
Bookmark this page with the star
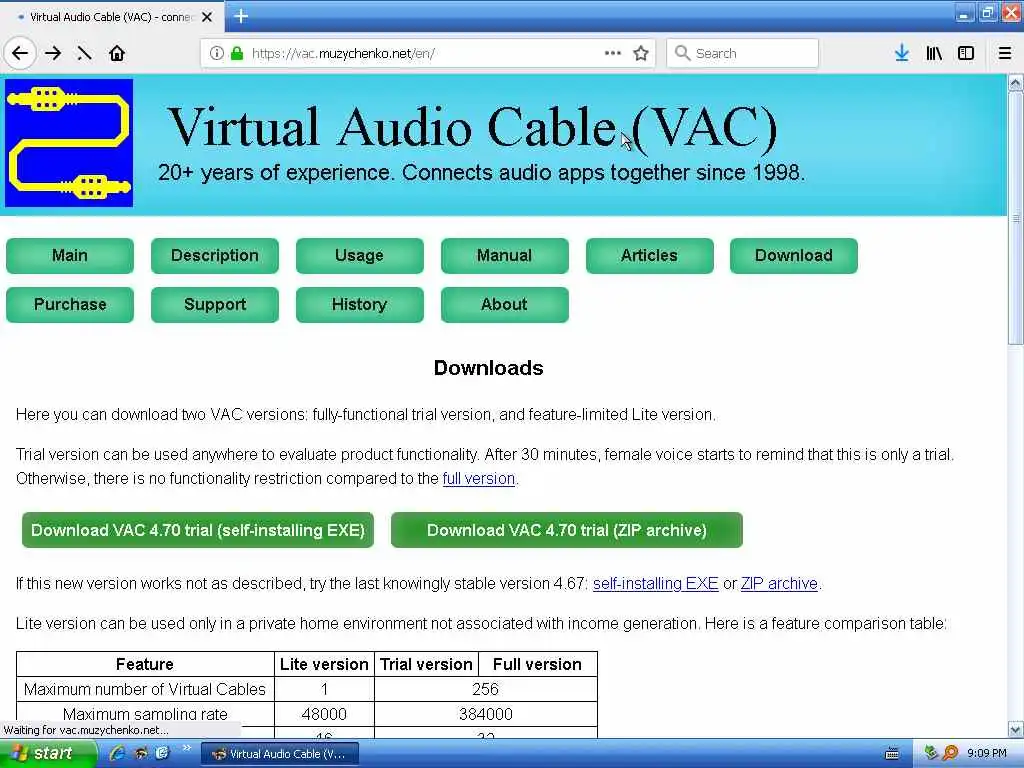641,54
